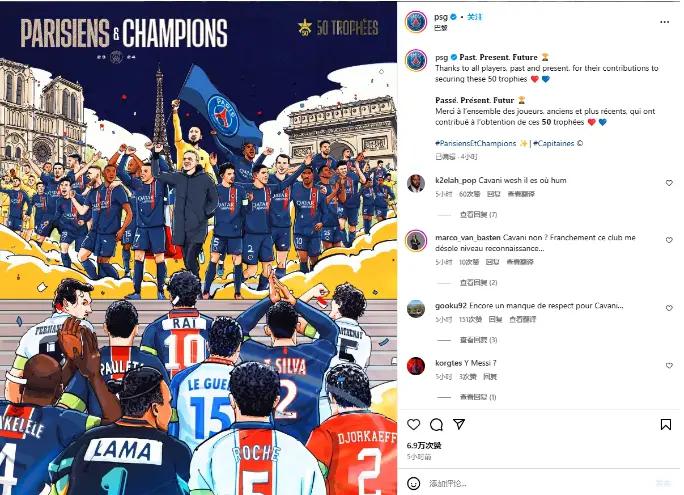Like korgtes' Messi comment
684x495 pixels.
coord(669,365)
